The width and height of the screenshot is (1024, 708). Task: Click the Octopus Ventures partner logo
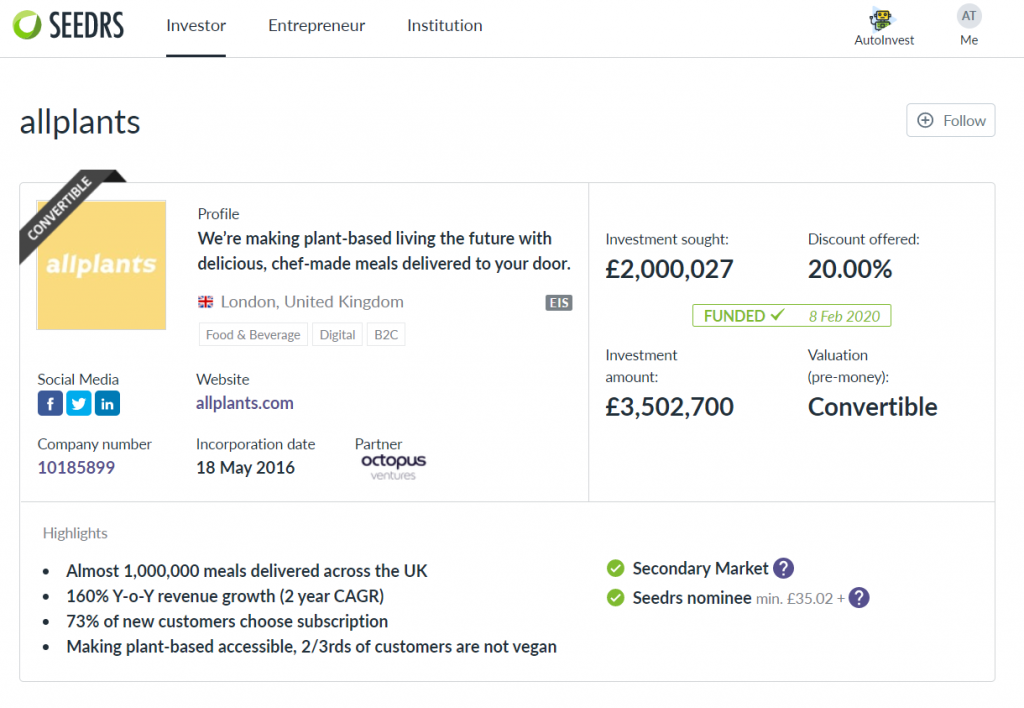393,466
